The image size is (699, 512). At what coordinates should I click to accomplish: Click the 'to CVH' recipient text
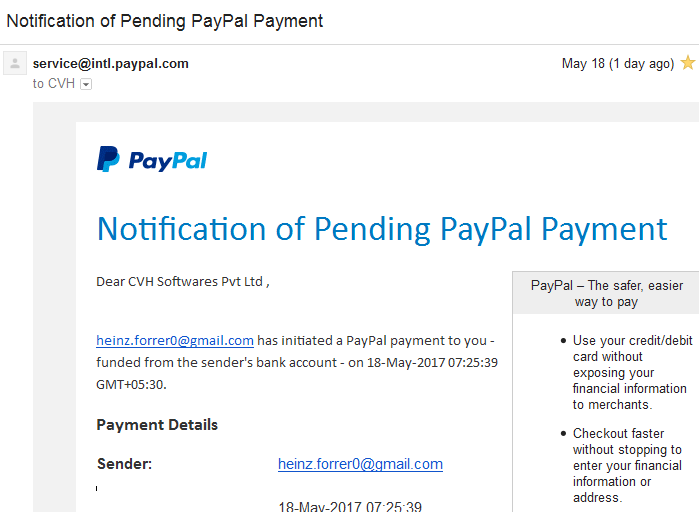53,83
